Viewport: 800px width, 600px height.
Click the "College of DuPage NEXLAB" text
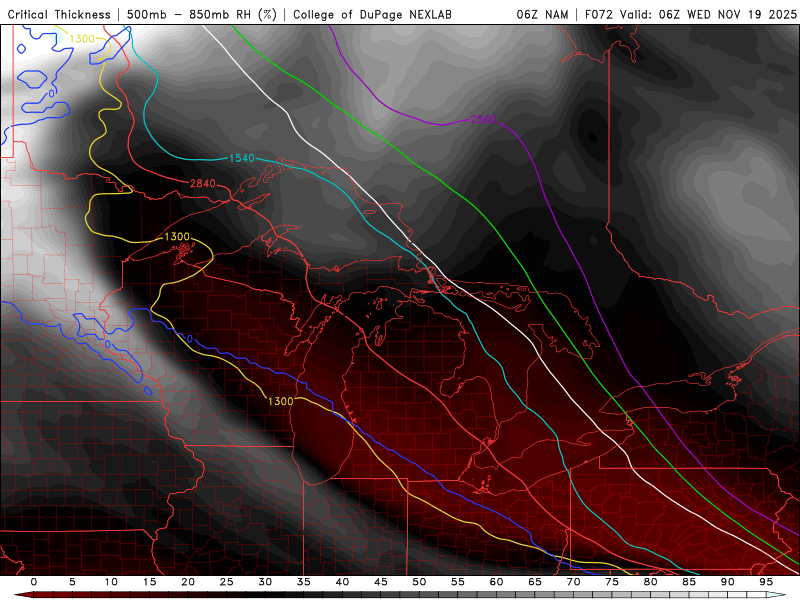coord(372,14)
